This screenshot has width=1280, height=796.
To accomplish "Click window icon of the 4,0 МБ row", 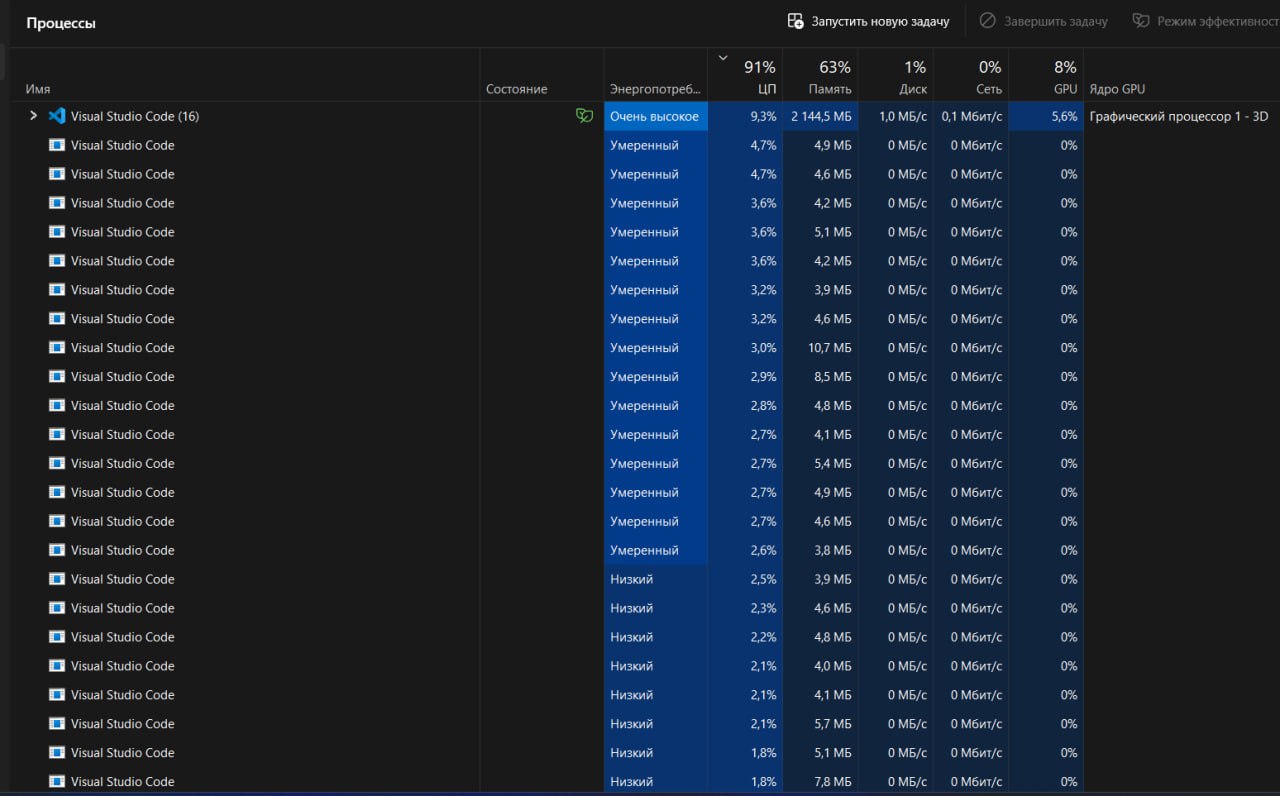I will 57,666.
